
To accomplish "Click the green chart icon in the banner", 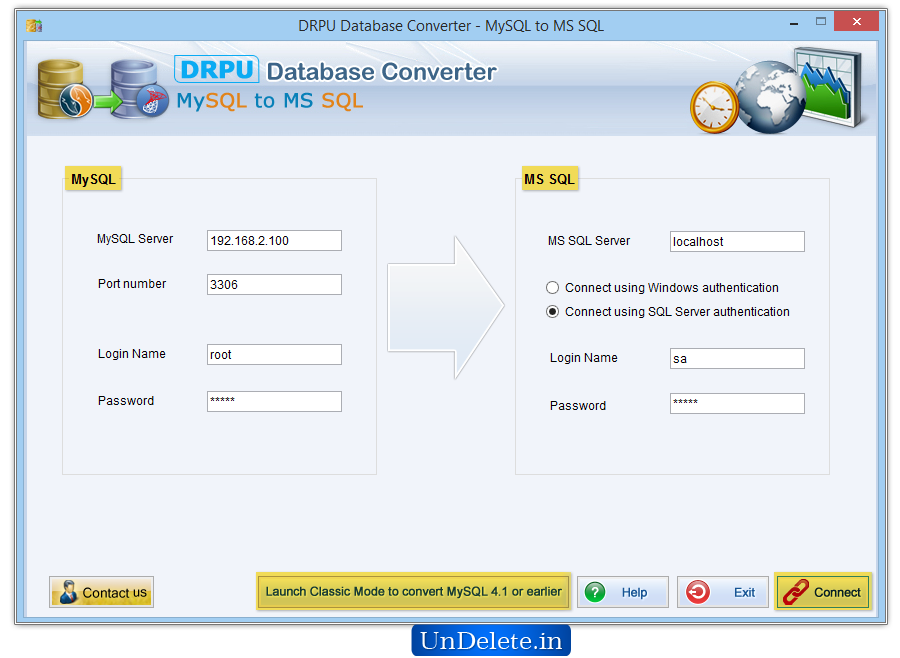I will [829, 87].
